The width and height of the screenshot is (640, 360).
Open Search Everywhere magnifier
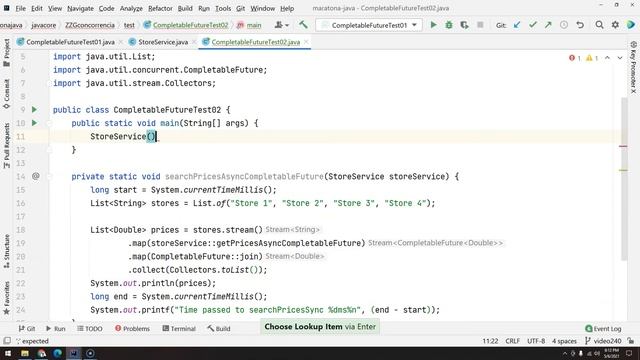point(599,25)
